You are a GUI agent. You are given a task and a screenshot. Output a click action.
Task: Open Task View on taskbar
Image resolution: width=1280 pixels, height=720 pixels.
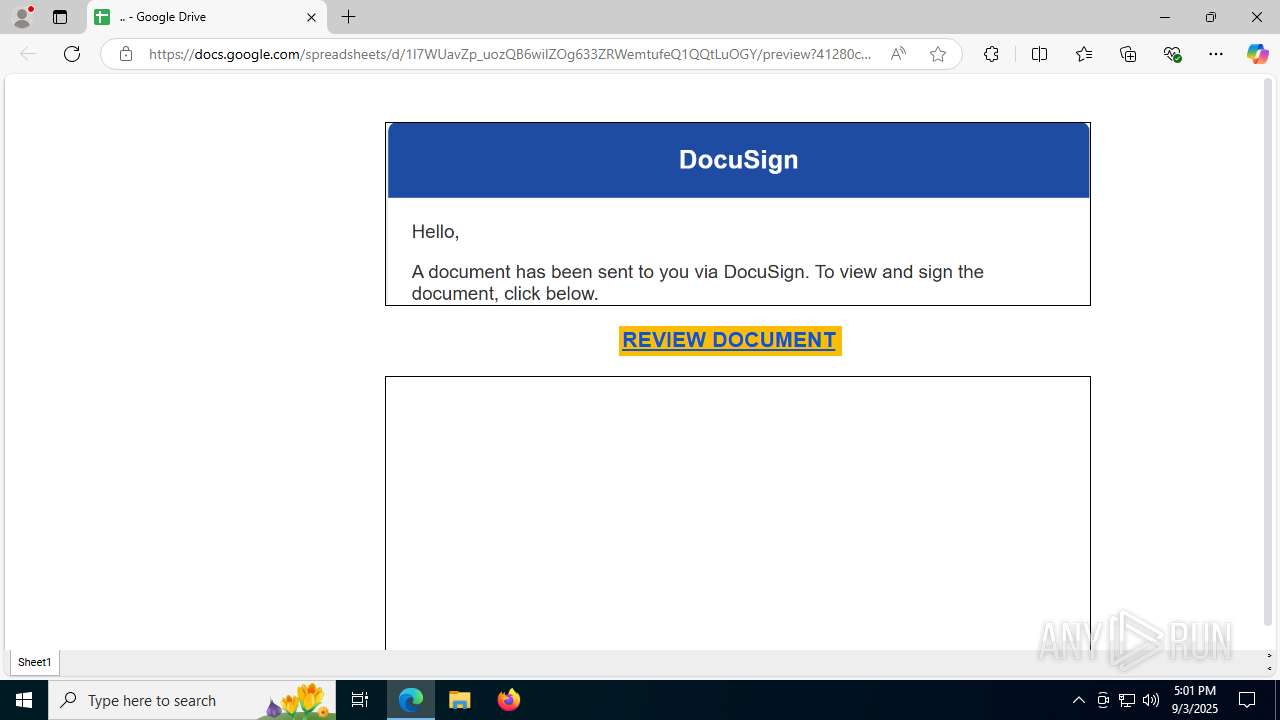pos(360,700)
